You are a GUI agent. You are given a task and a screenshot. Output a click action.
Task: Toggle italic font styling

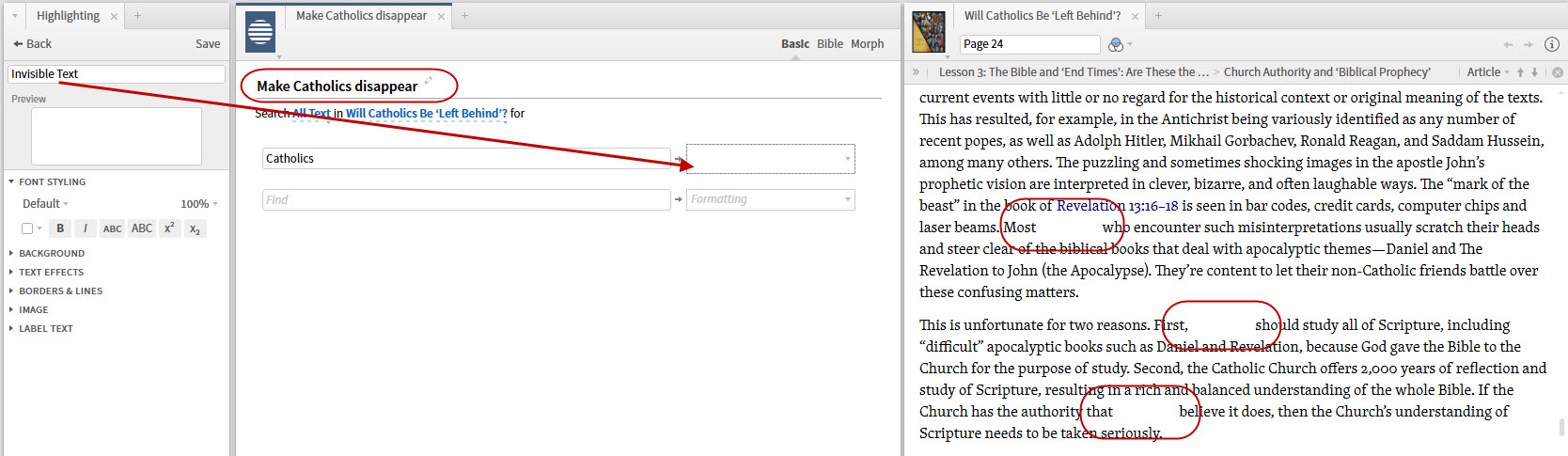[86, 228]
